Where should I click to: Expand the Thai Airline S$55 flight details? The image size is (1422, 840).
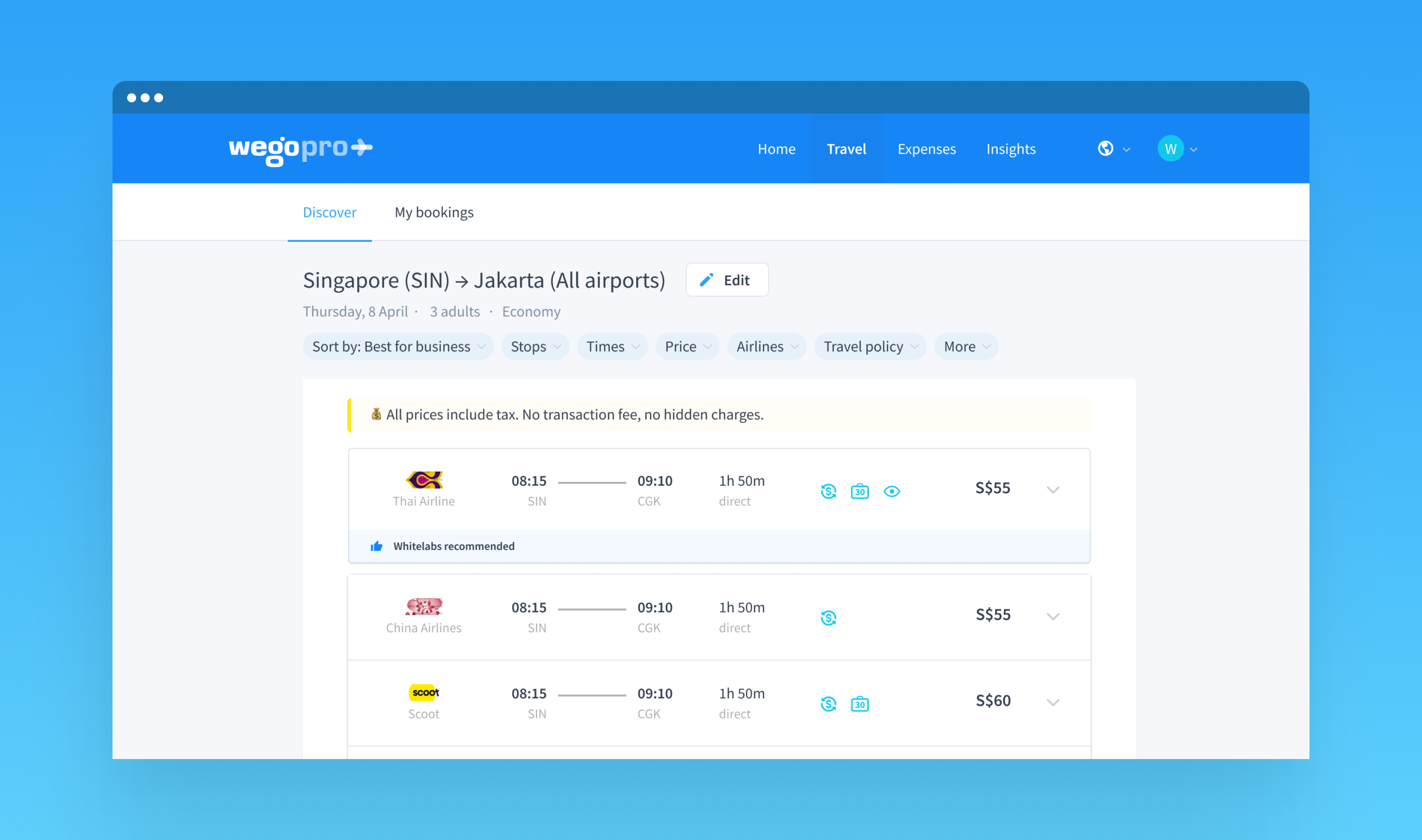point(1052,490)
